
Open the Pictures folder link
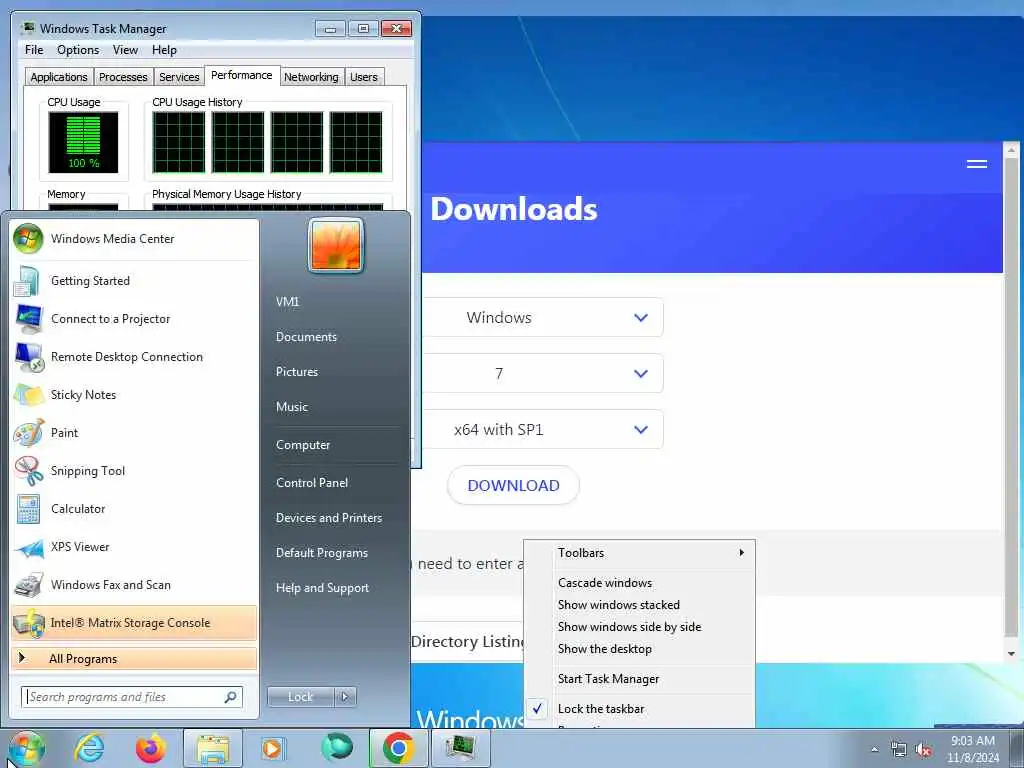pos(296,372)
